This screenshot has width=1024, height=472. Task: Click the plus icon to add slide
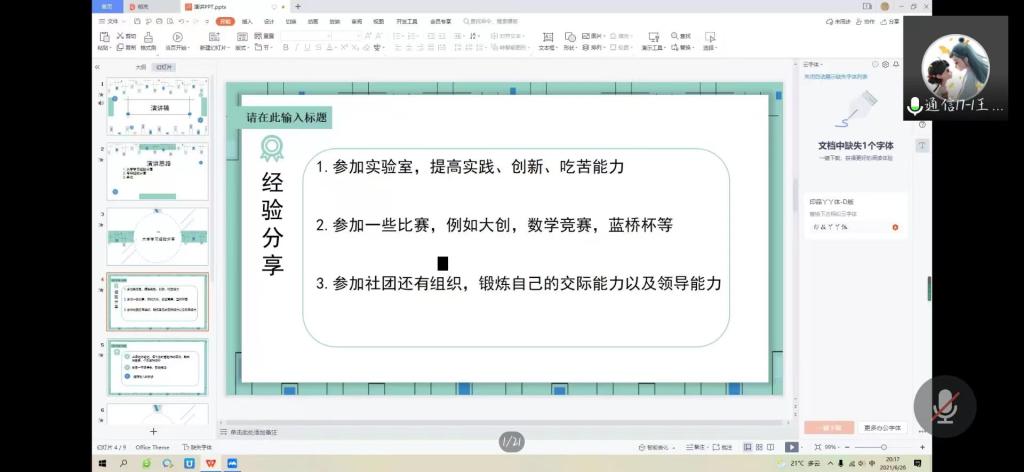click(x=153, y=431)
